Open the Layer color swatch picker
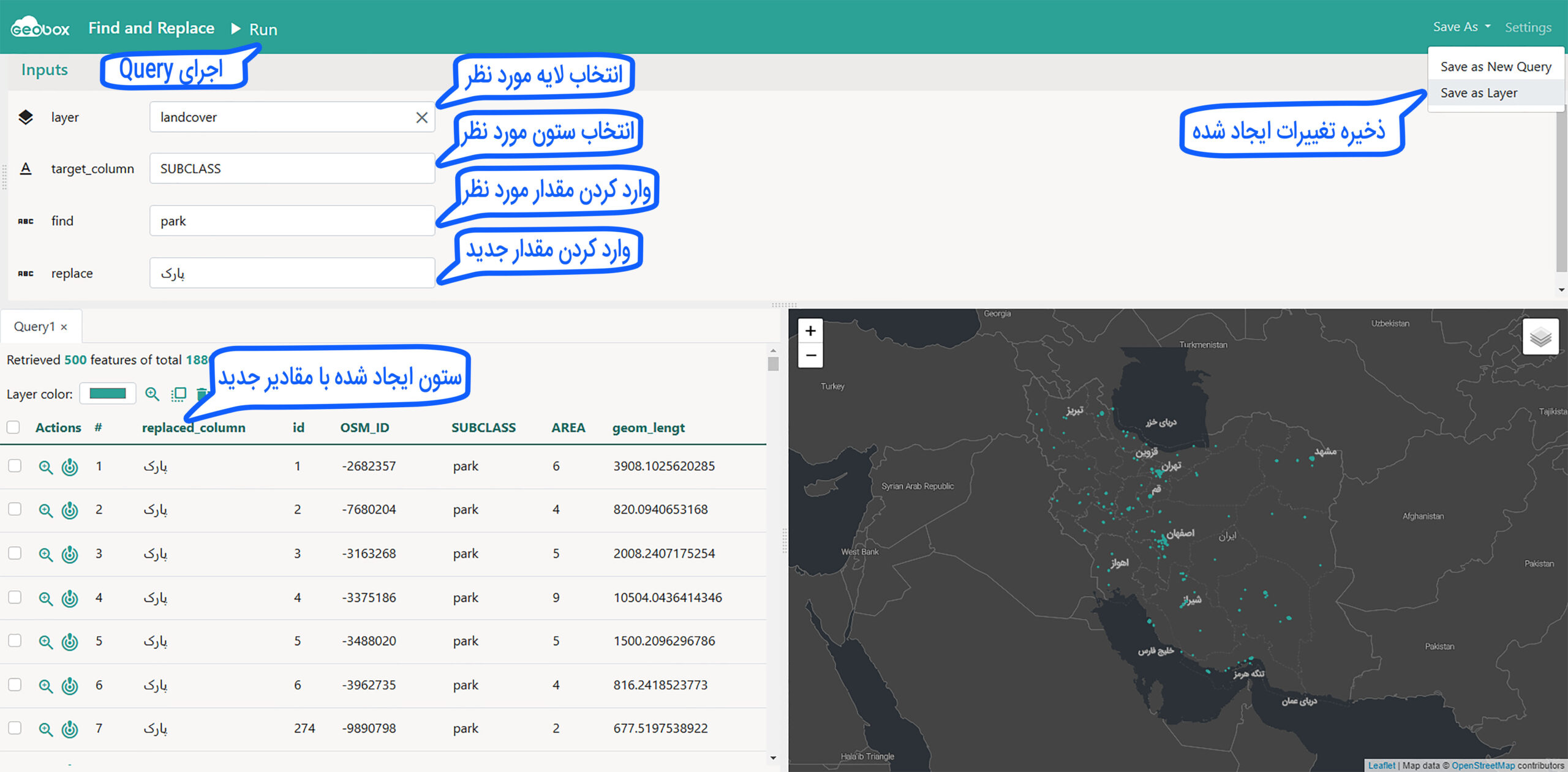1568x772 pixels. click(108, 394)
